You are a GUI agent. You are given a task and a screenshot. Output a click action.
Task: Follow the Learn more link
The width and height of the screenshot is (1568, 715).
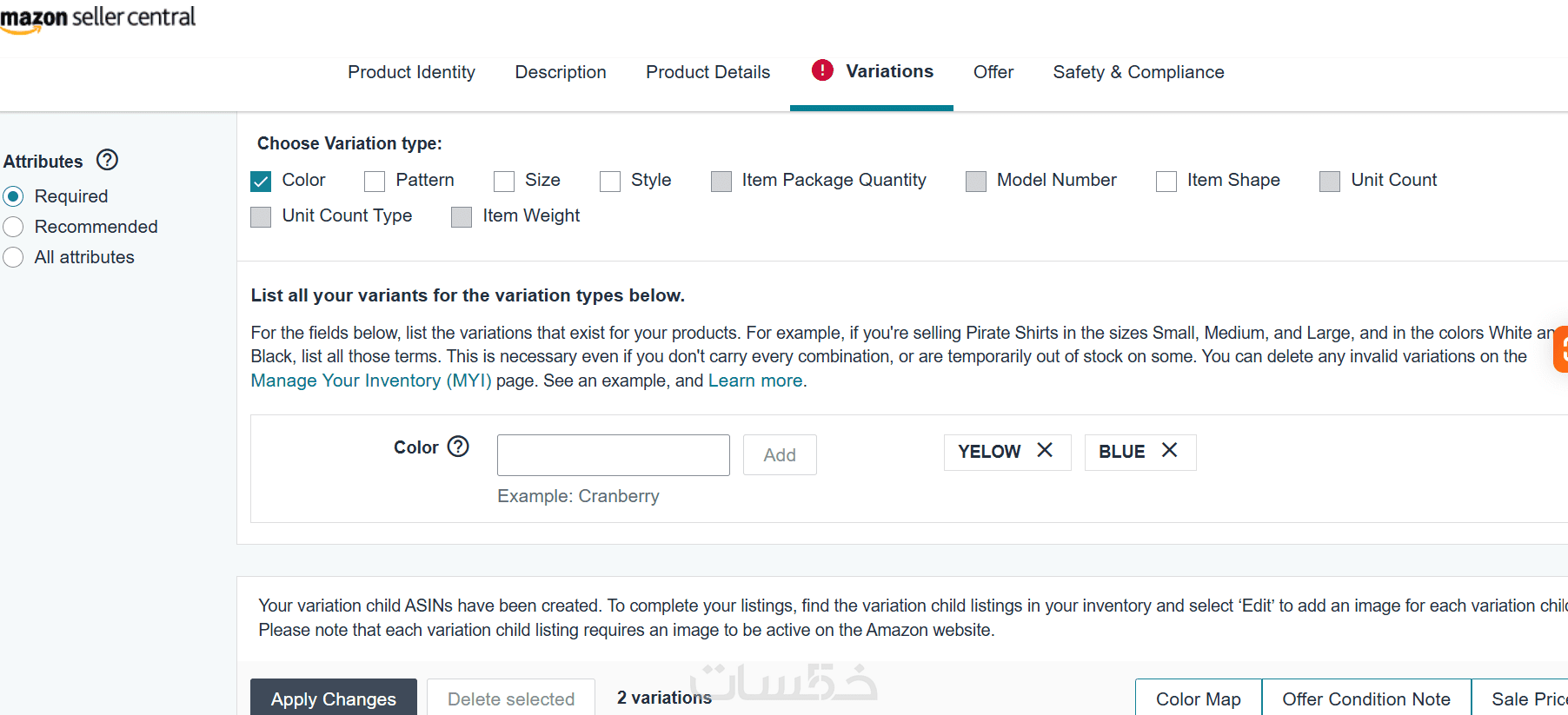(x=755, y=381)
